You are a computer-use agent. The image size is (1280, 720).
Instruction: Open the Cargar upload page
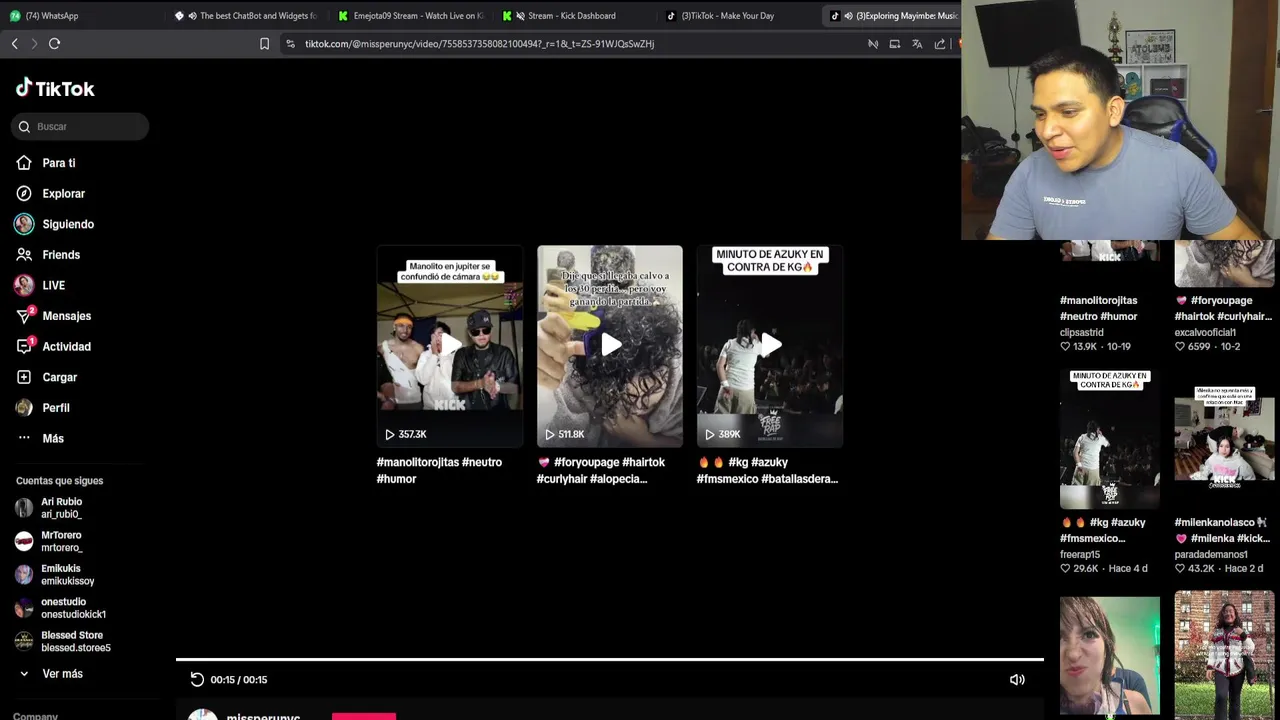(x=59, y=377)
